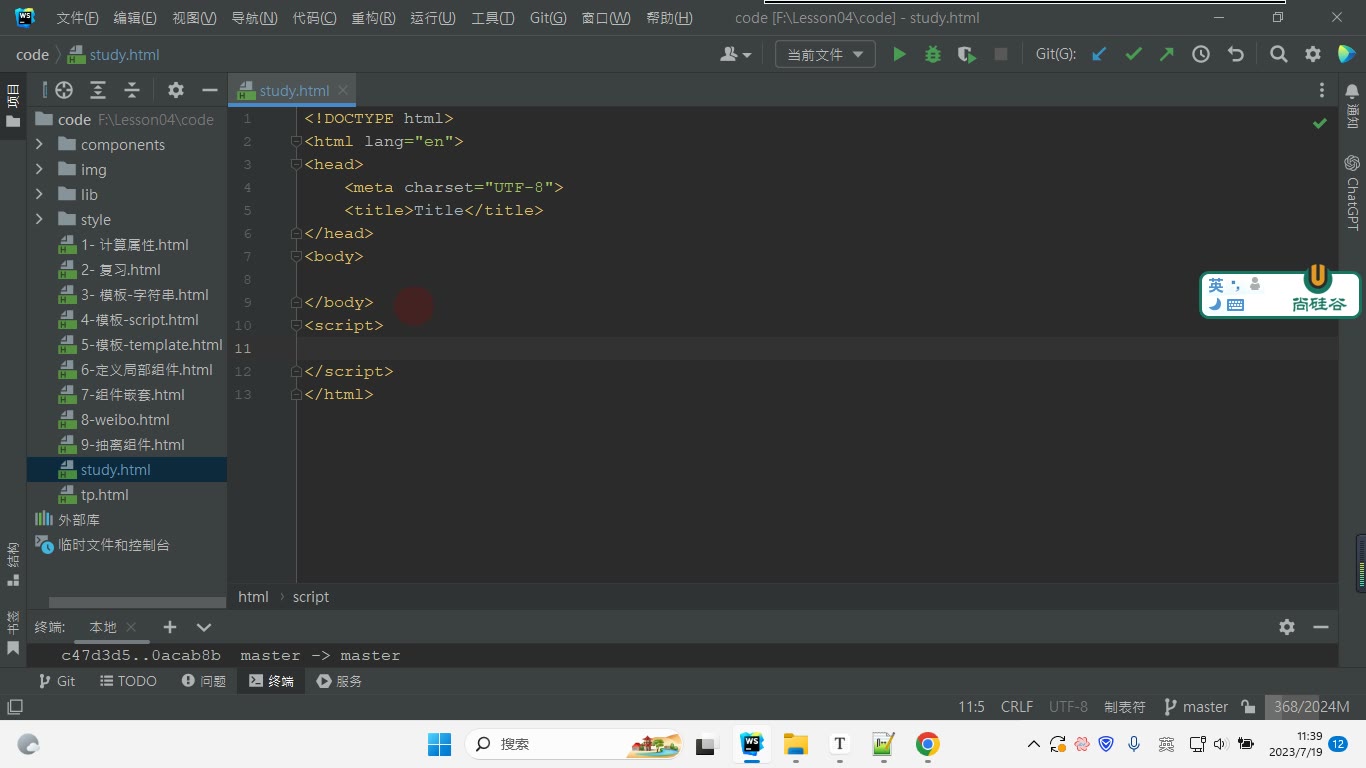This screenshot has width=1366, height=768.
Task: Open the TODO tool window
Action: tap(129, 681)
